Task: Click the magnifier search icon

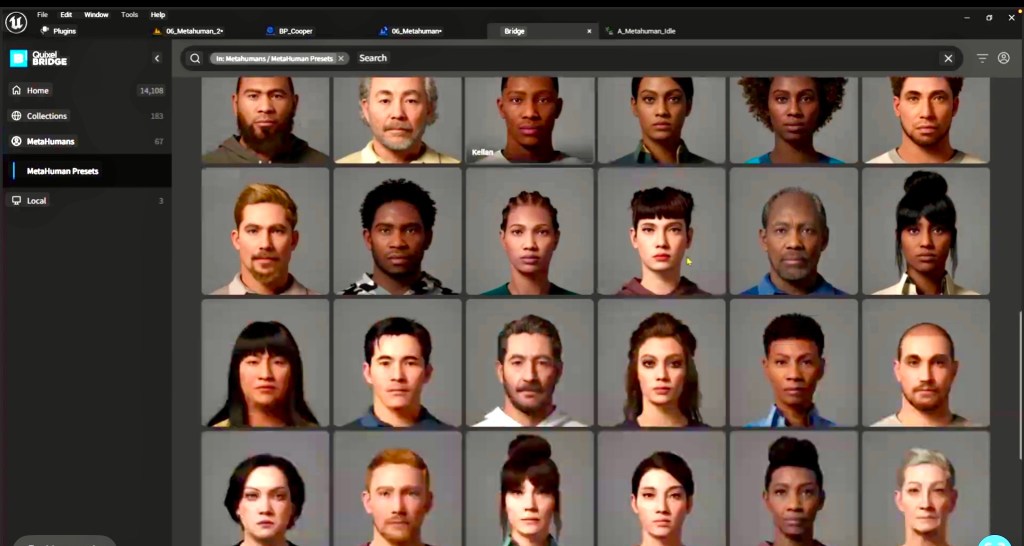Action: [195, 58]
